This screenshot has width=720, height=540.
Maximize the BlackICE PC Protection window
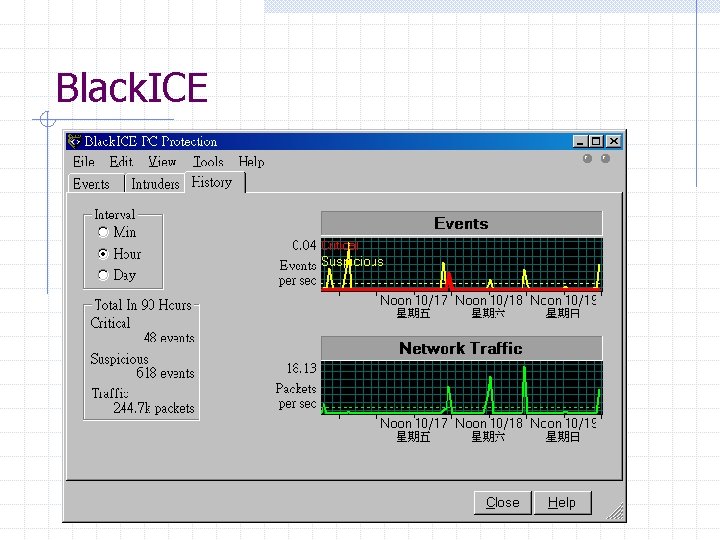596,141
